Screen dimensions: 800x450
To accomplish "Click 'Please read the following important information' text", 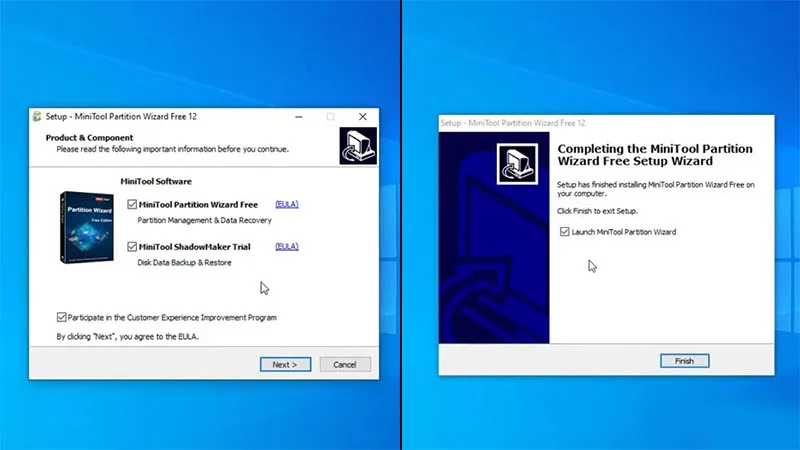I will tap(172, 149).
